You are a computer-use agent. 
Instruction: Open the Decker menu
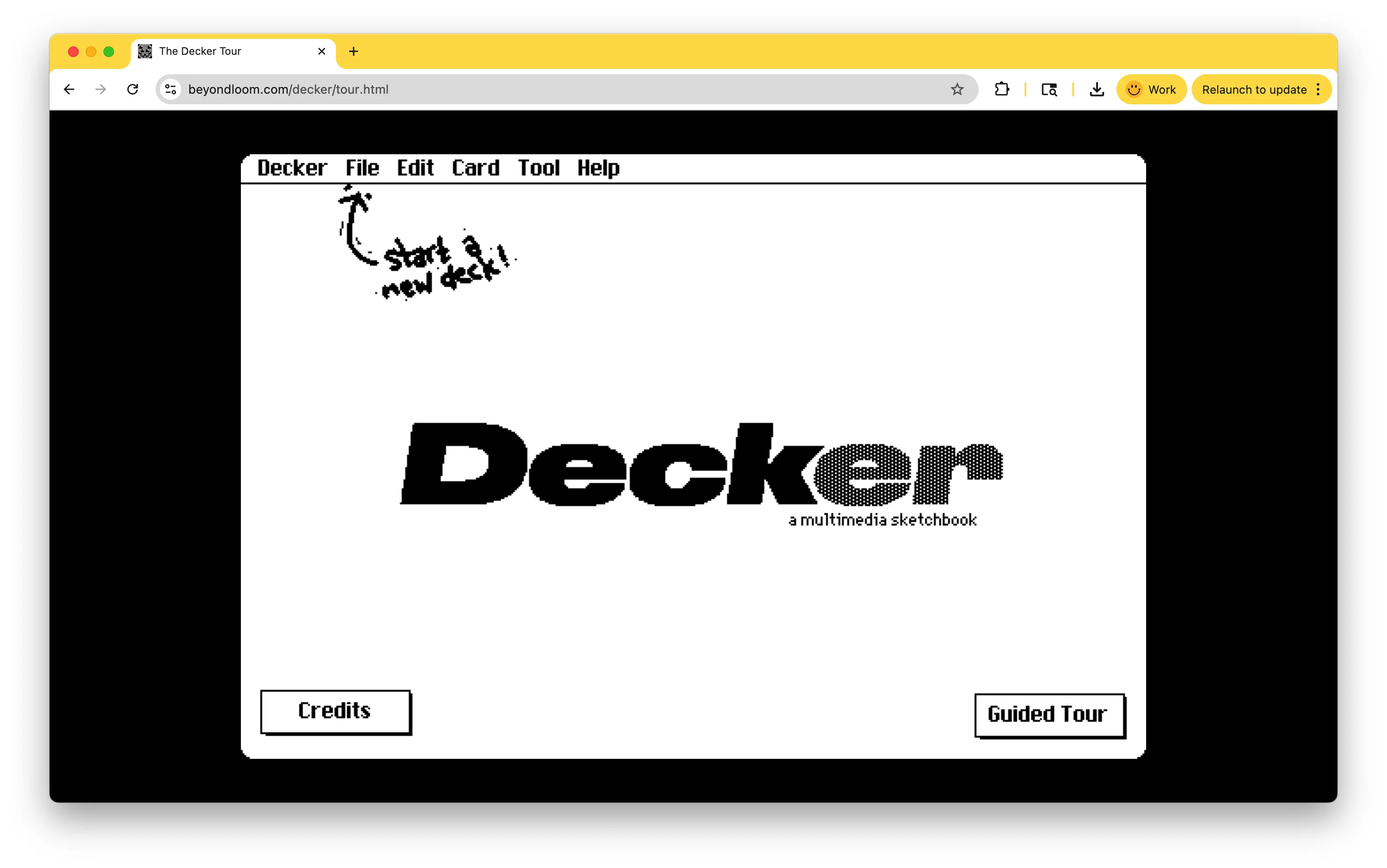point(292,168)
